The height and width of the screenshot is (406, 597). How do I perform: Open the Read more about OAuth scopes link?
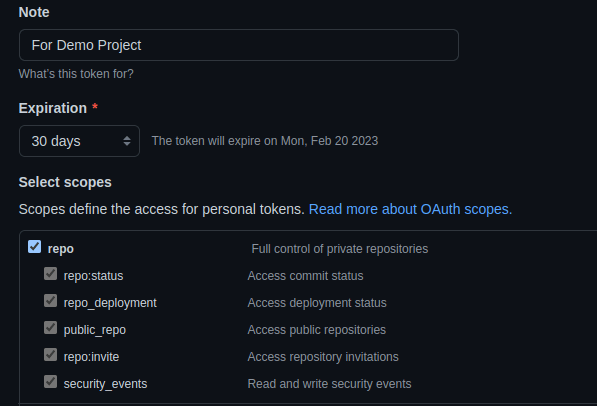click(410, 209)
